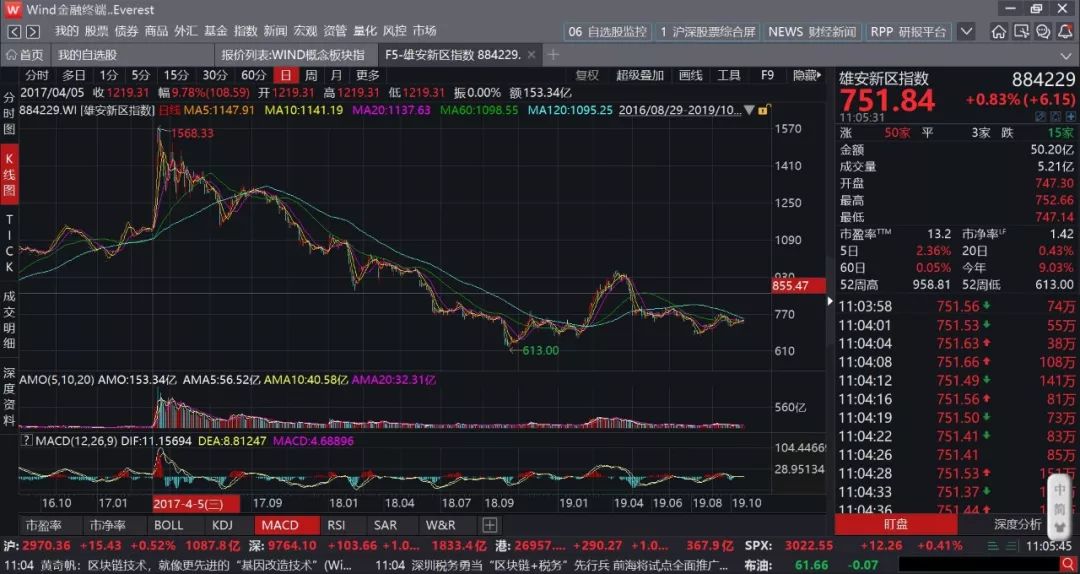Open the 工具 tools menu in chart toolbar
Screen dimensions: 1080x574
tap(729, 75)
